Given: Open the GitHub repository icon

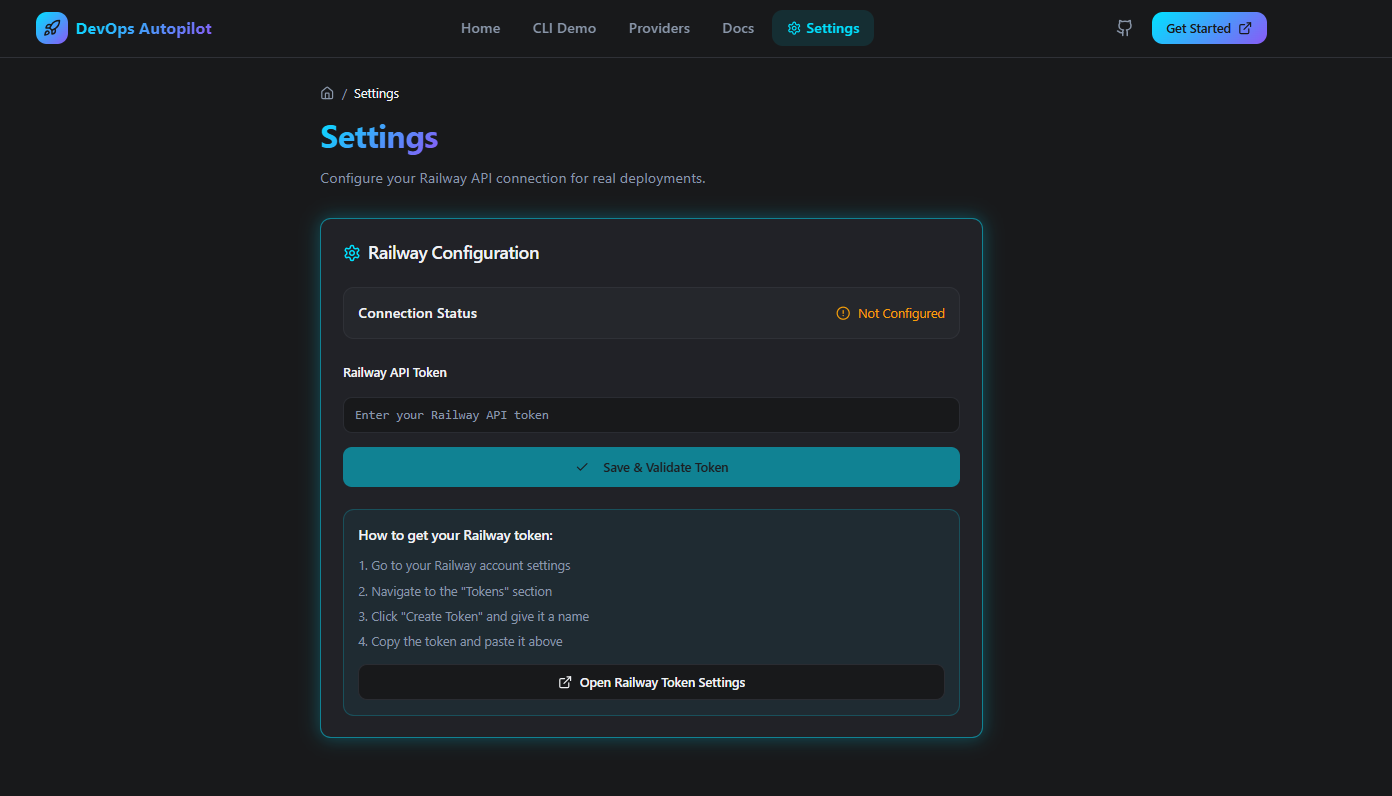Looking at the screenshot, I should (1125, 28).
